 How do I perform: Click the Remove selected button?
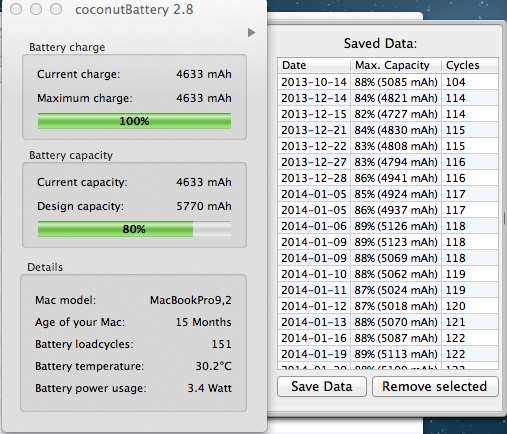click(435, 387)
